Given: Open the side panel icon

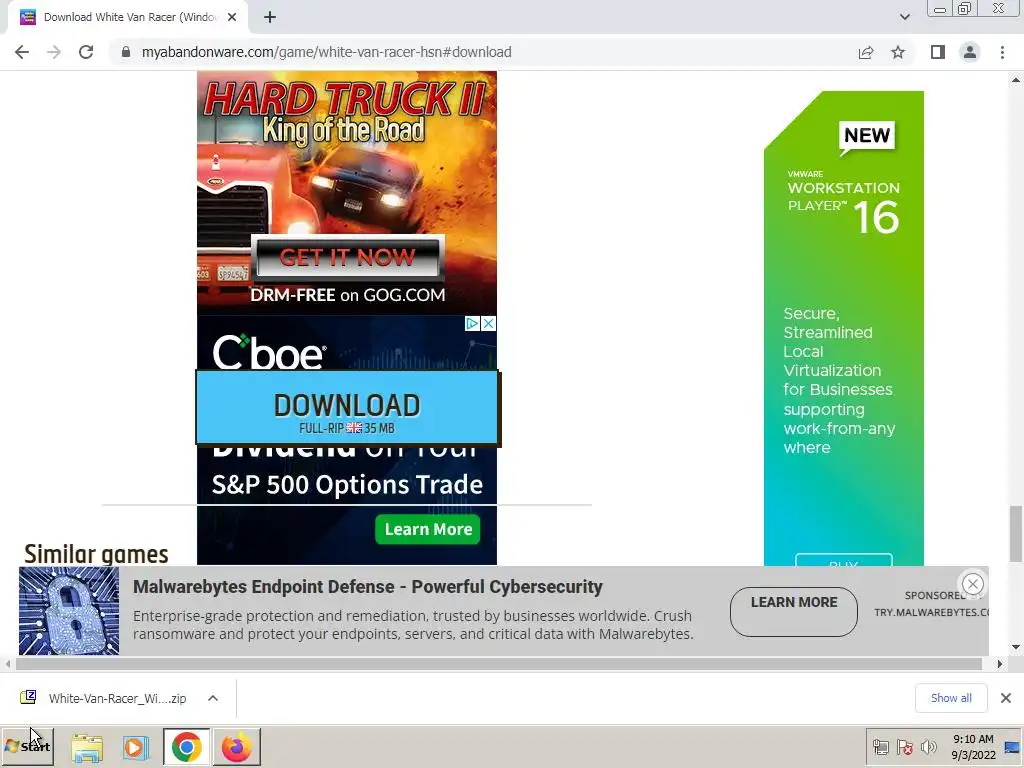Looking at the screenshot, I should point(938,52).
